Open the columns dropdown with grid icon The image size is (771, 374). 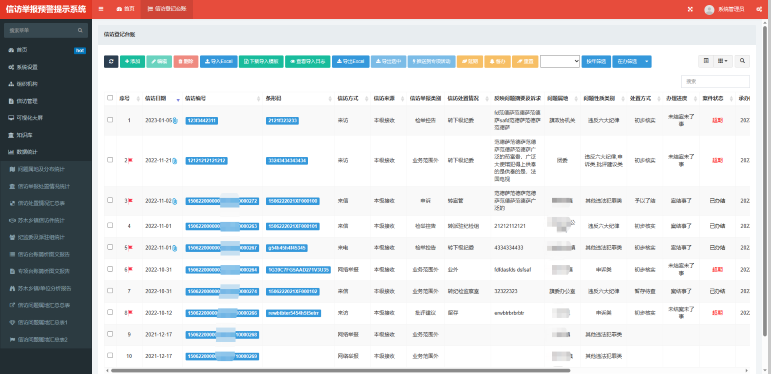tap(724, 61)
